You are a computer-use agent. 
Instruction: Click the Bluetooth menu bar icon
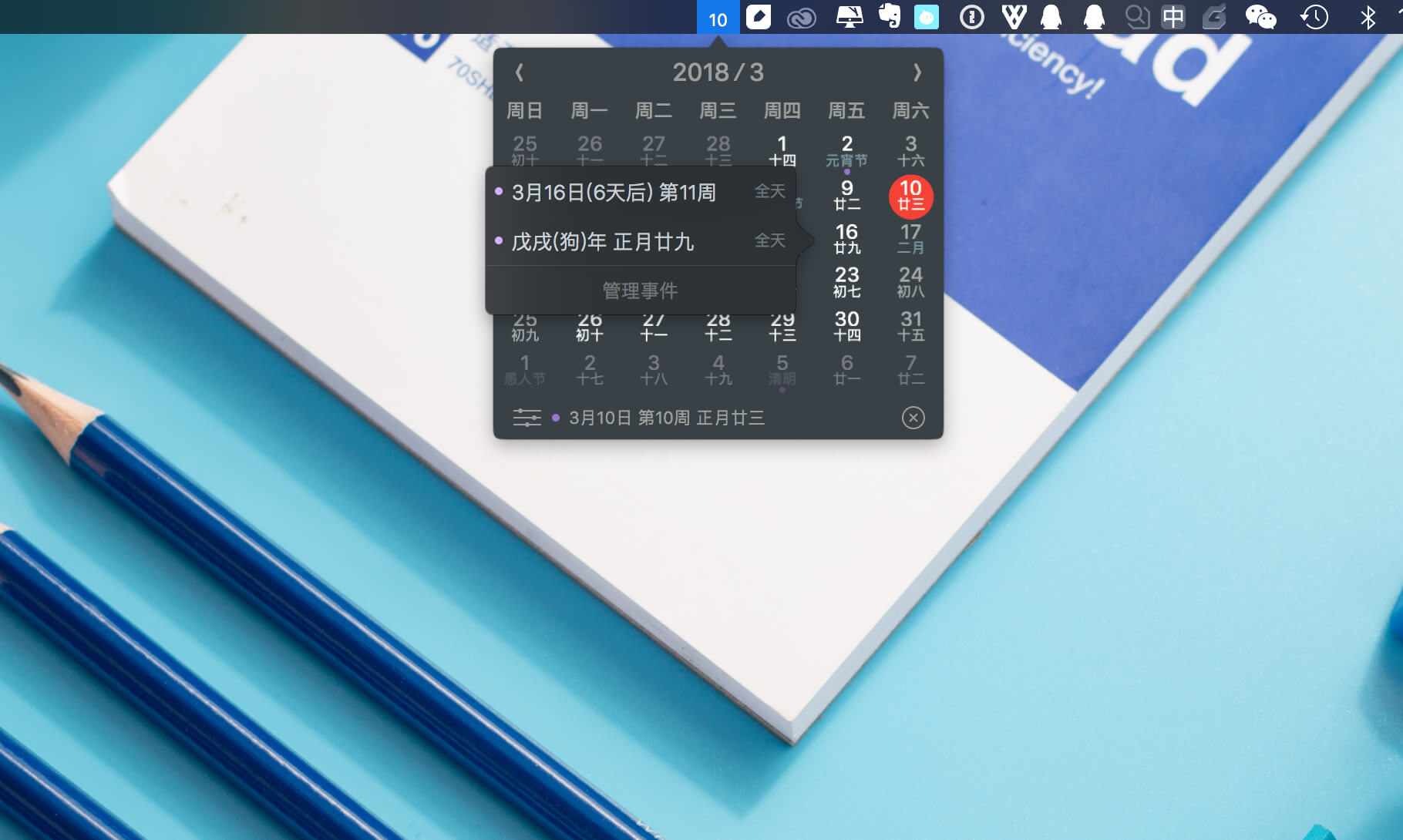point(1368,17)
